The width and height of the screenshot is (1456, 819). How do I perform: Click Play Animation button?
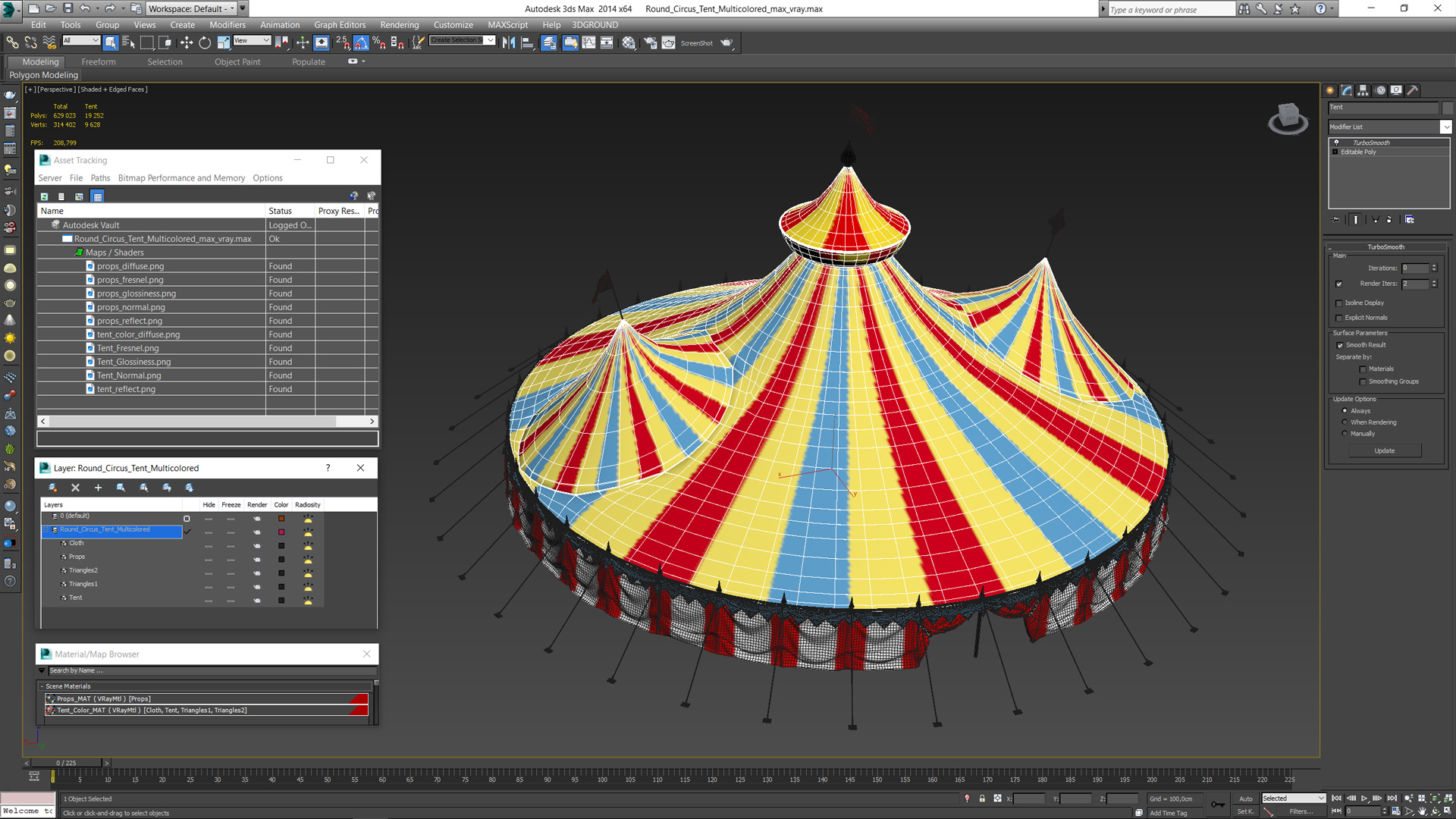[x=1364, y=799]
